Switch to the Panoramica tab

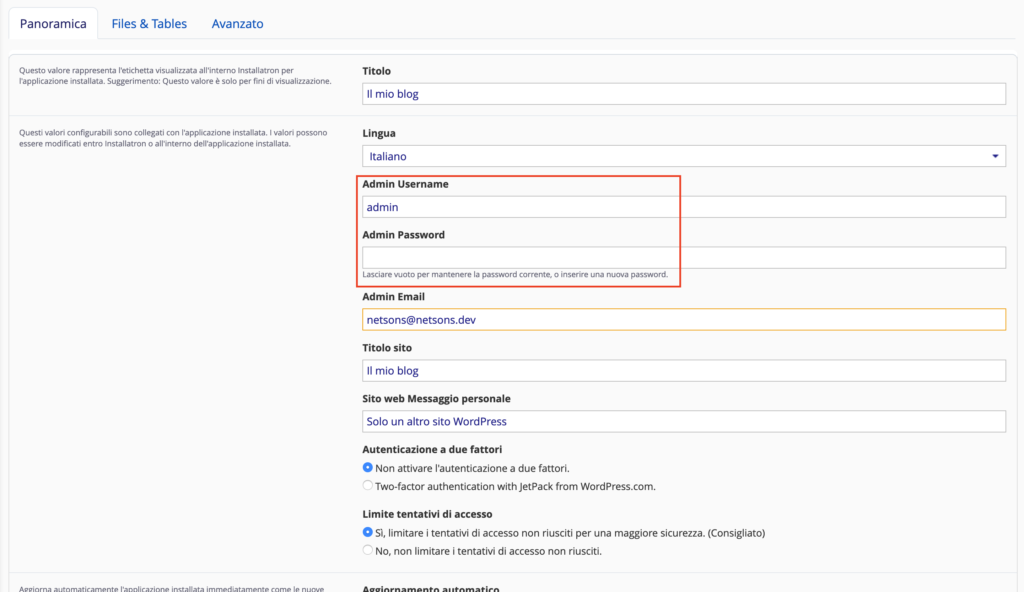coord(53,23)
